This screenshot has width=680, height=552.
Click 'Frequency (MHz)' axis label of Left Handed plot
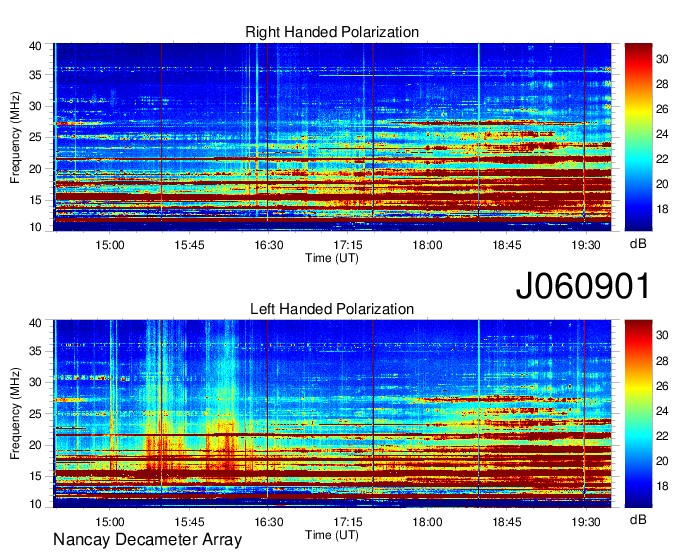pyautogui.click(x=15, y=414)
